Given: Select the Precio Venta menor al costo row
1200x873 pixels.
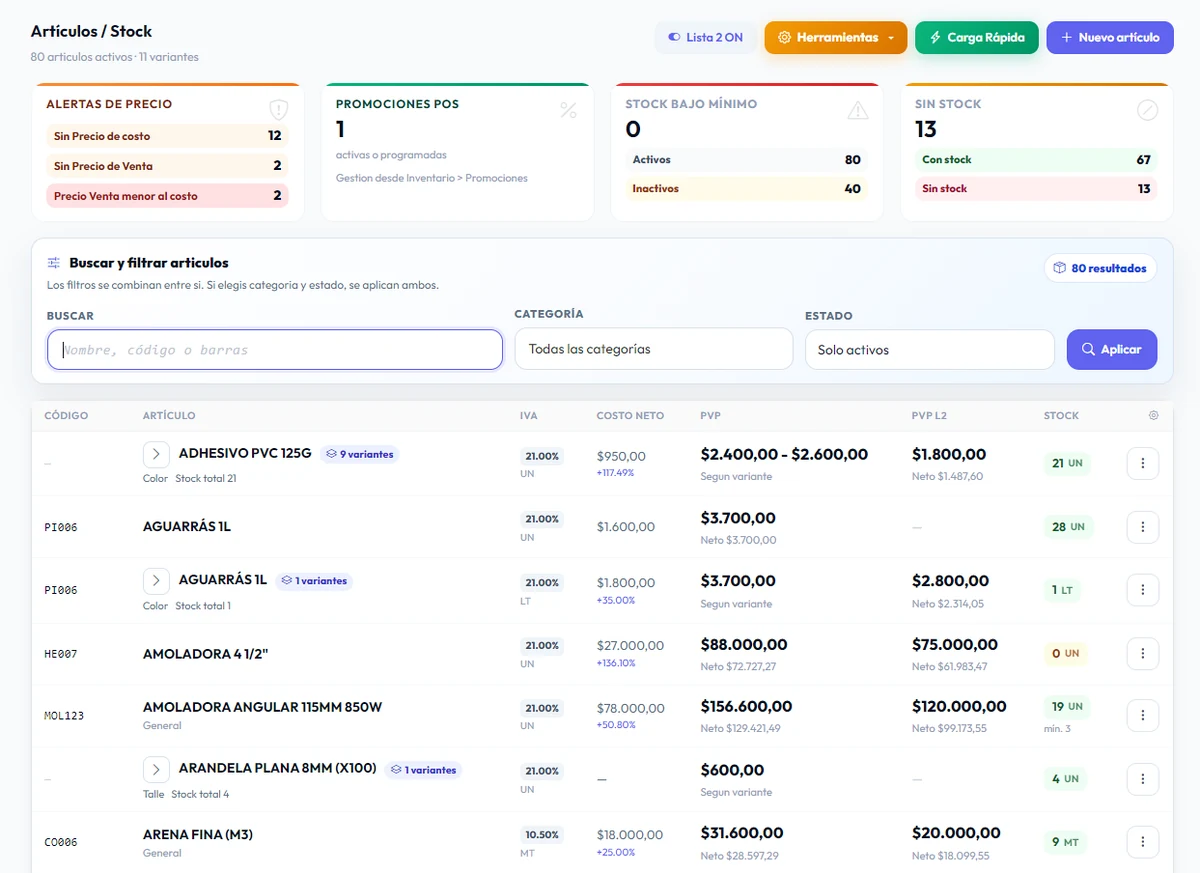Looking at the screenshot, I should (167, 196).
